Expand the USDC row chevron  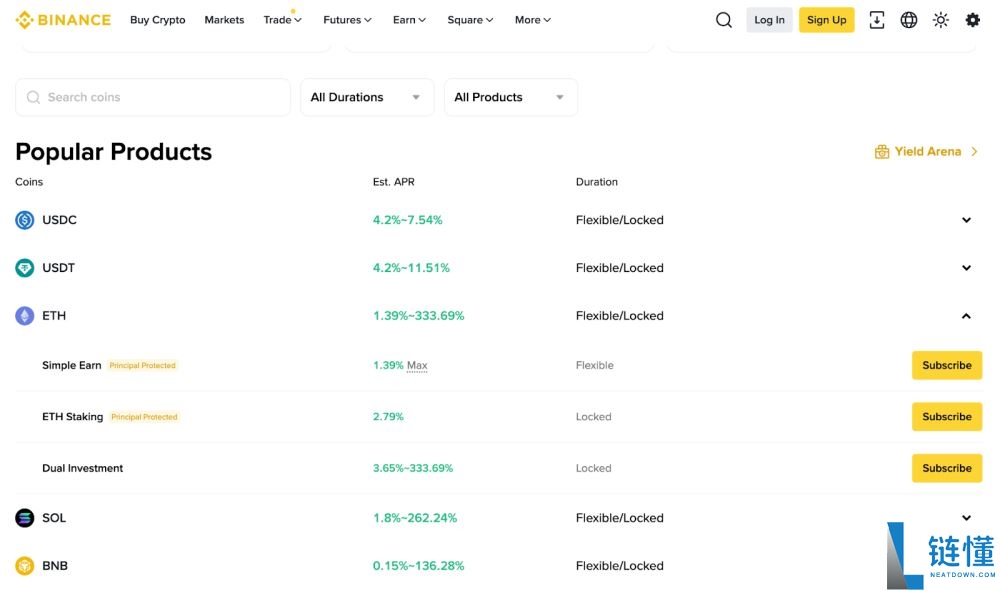pyautogui.click(x=966, y=220)
